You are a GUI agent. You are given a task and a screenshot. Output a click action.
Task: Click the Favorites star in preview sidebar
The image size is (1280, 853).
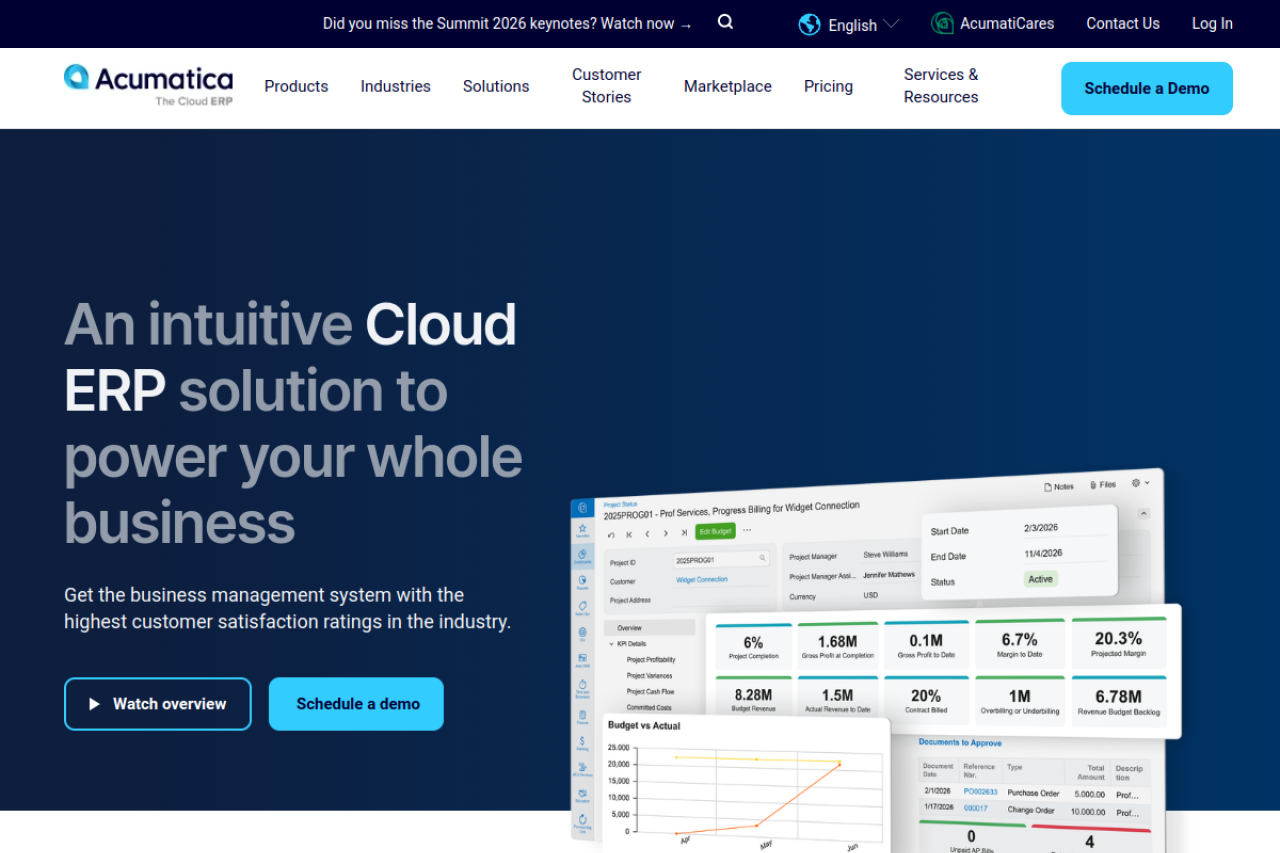click(x=583, y=528)
